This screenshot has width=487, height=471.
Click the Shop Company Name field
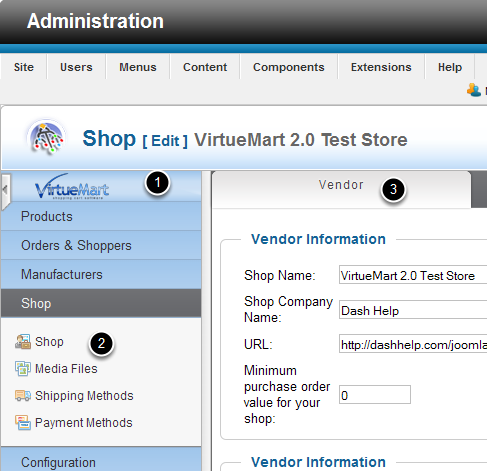(x=413, y=310)
